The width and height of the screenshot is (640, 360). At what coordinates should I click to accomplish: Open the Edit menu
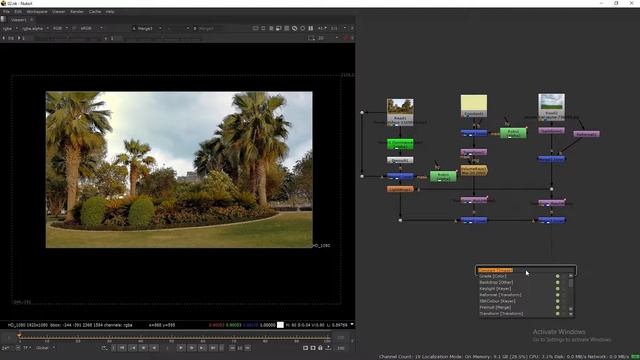click(18, 12)
